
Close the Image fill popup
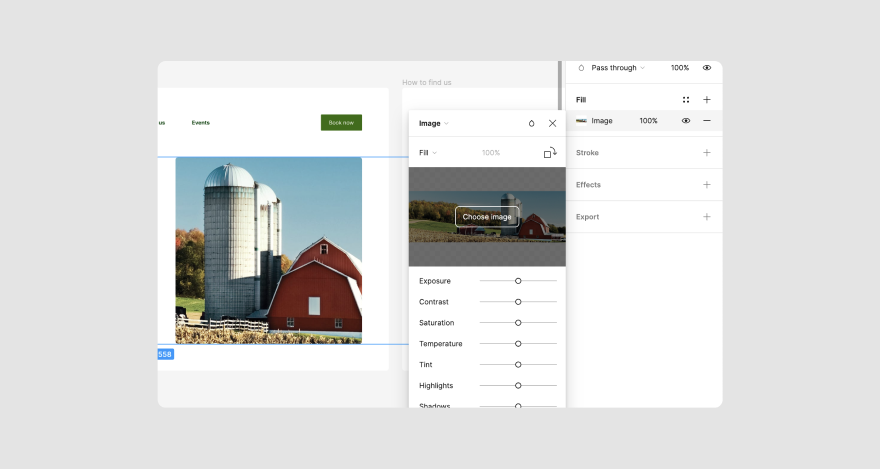tap(552, 123)
